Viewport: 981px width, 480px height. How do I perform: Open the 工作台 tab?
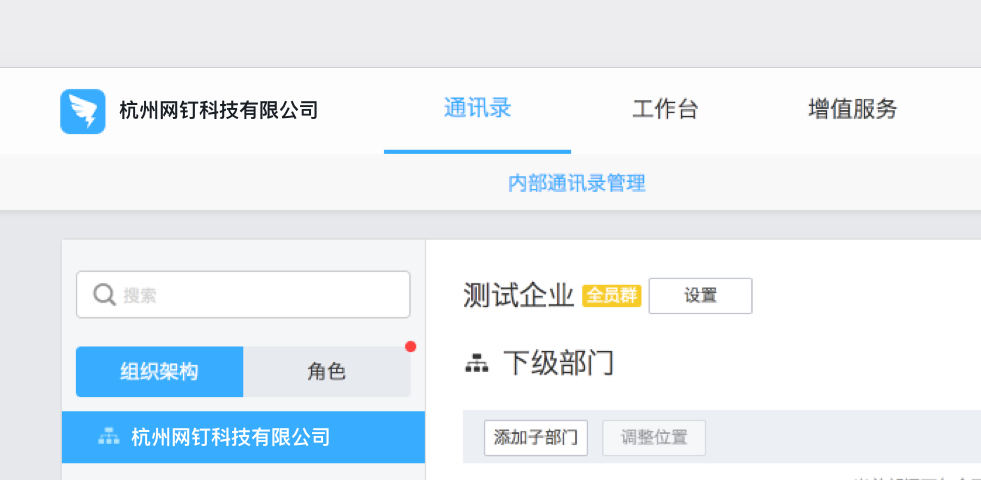click(x=665, y=109)
